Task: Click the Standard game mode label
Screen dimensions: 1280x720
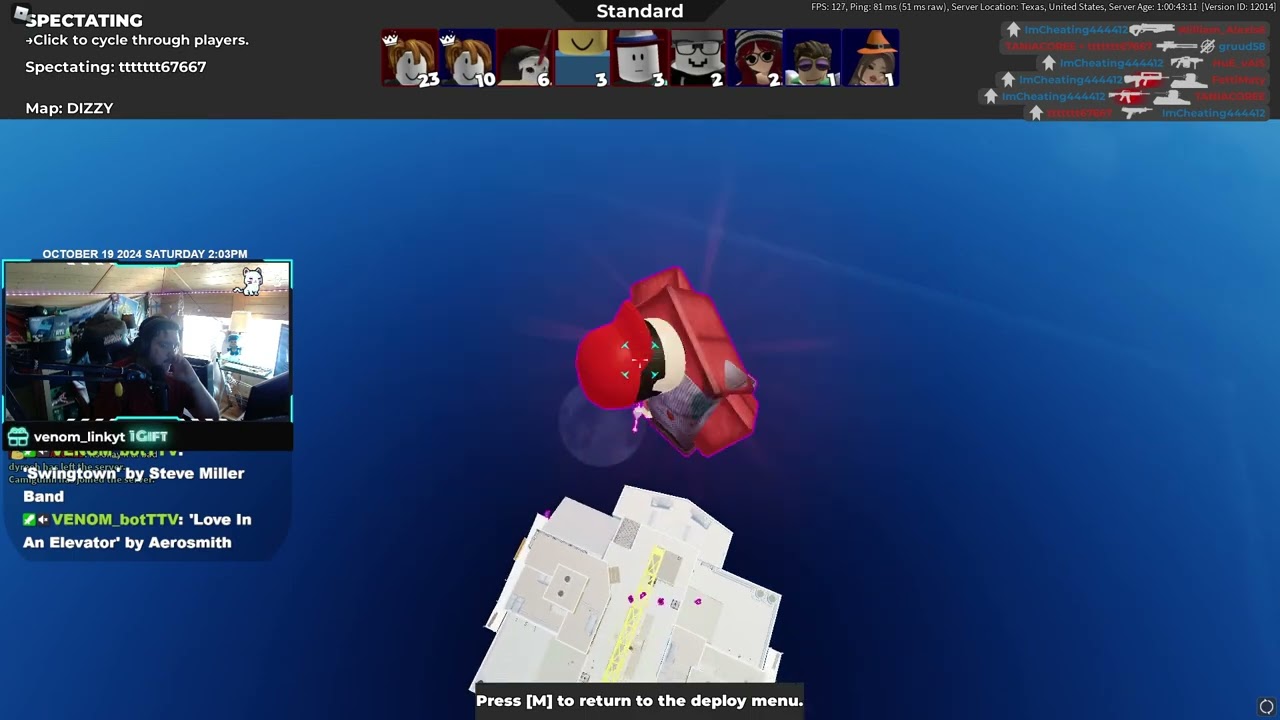Action: (x=640, y=11)
